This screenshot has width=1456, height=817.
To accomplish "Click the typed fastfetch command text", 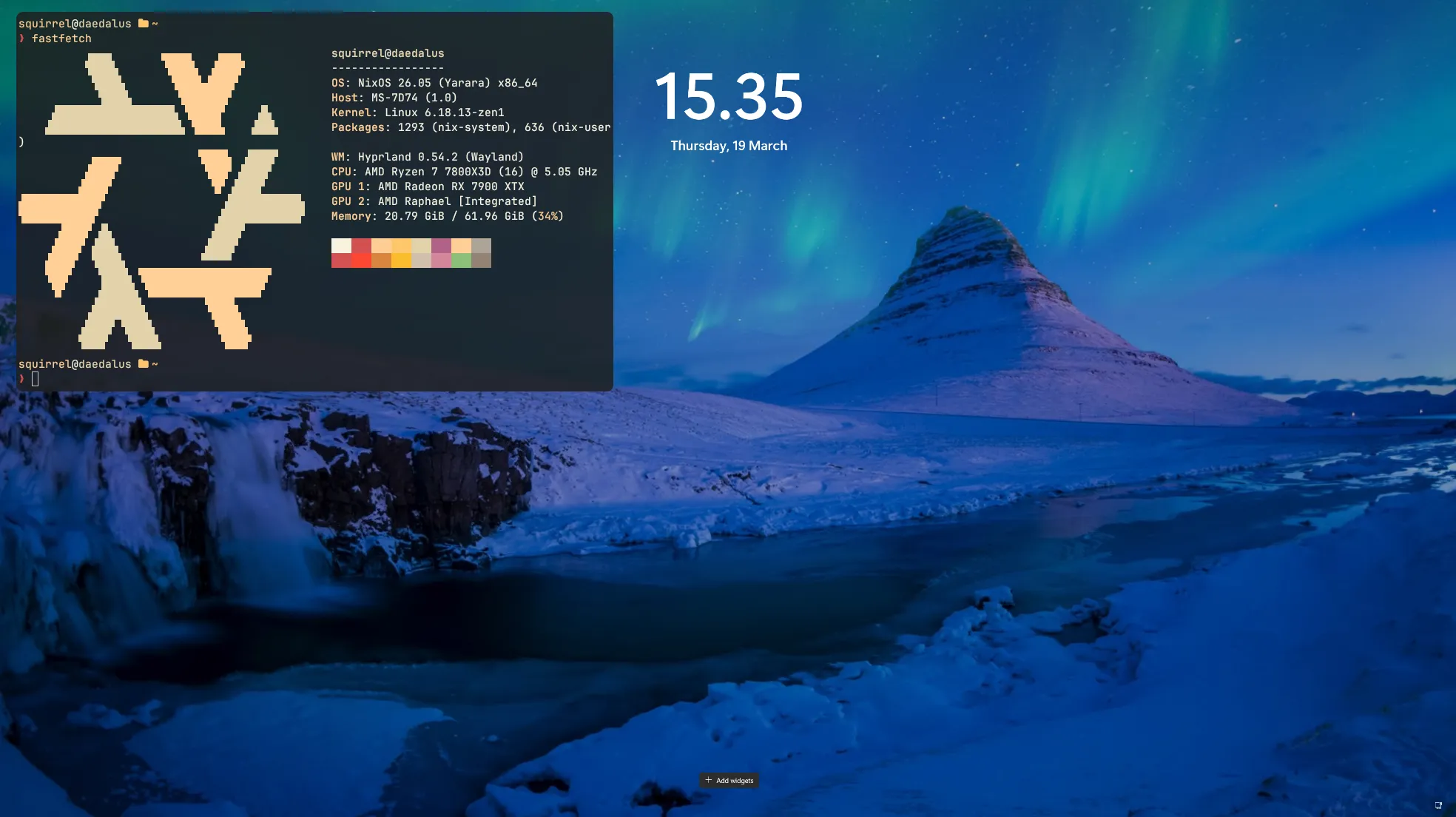I will tap(62, 38).
